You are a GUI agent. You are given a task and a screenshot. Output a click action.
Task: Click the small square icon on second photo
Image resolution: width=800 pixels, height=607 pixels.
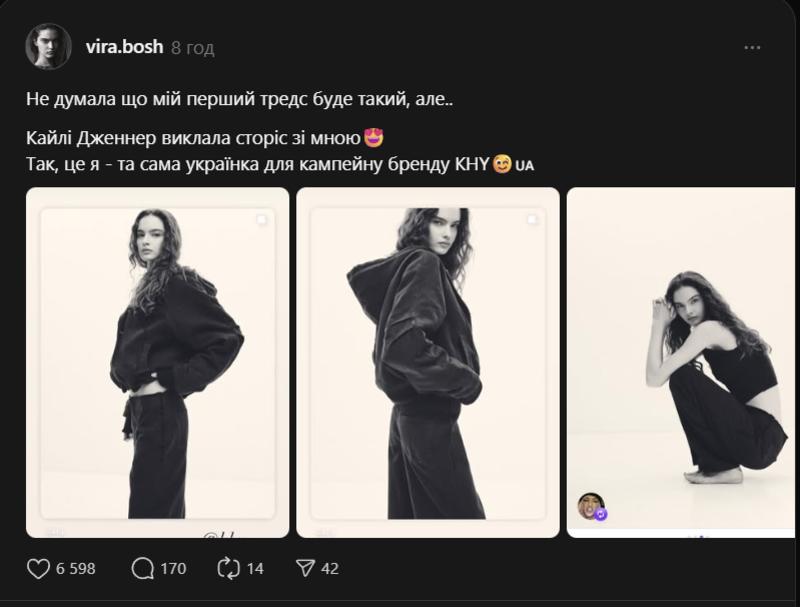click(x=532, y=218)
